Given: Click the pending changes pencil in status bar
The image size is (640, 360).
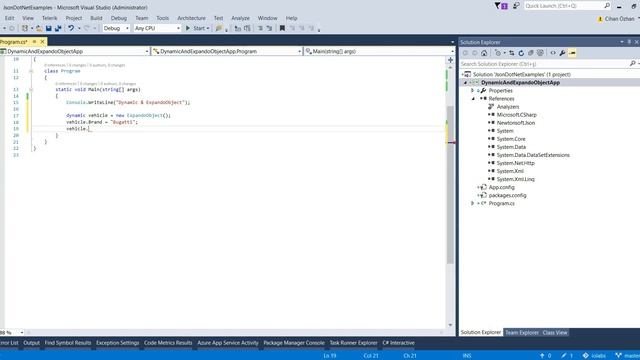Looking at the screenshot, I should pyautogui.click(x=564, y=356).
